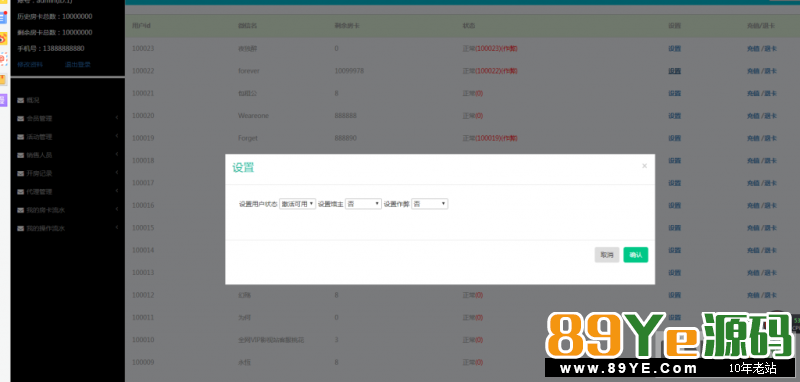This screenshot has width=800, height=382.
Task: Click user id 100013 cell
Action: (143, 273)
